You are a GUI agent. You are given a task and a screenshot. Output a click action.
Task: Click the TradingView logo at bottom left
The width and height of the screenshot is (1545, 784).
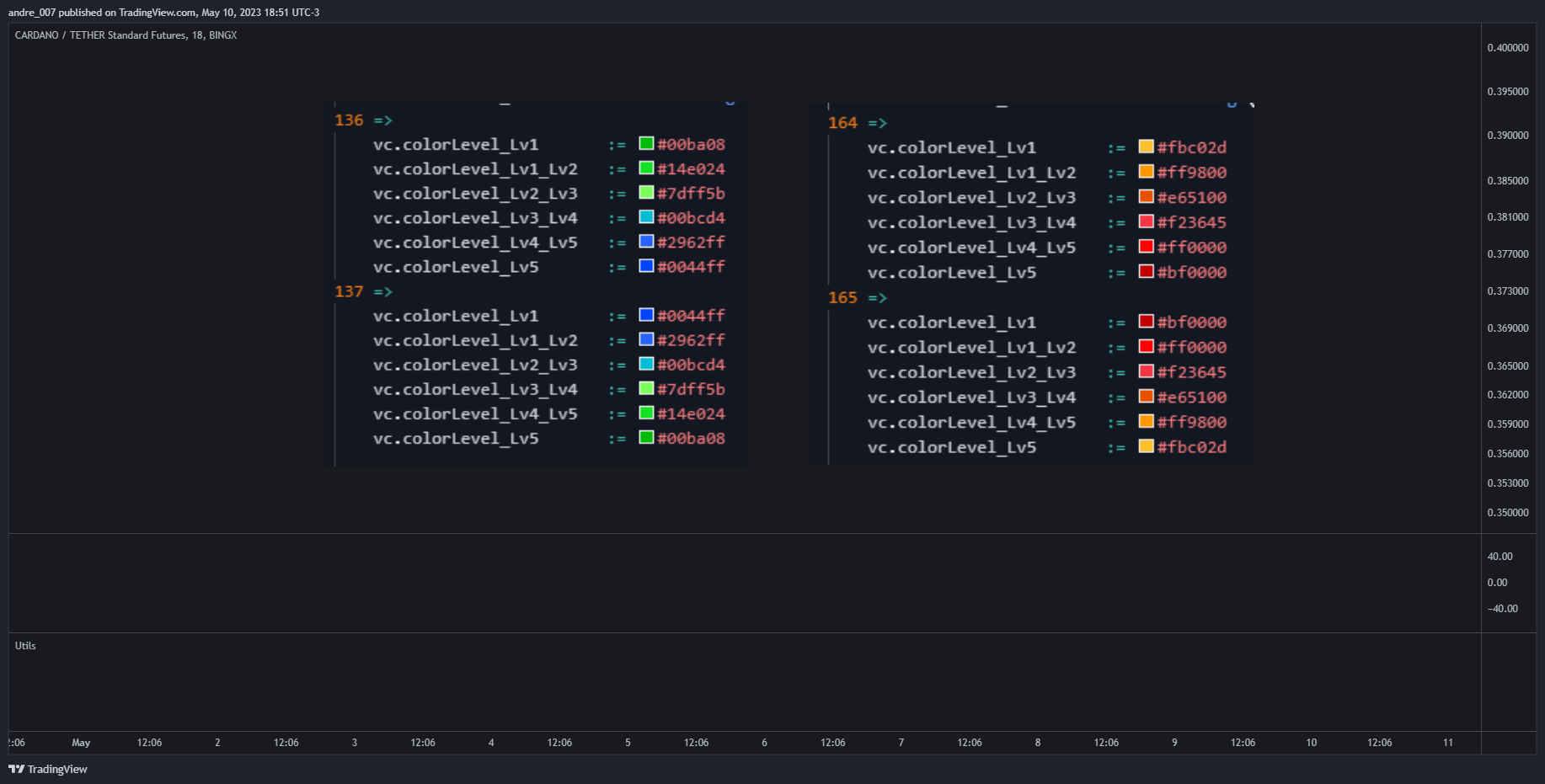point(48,769)
